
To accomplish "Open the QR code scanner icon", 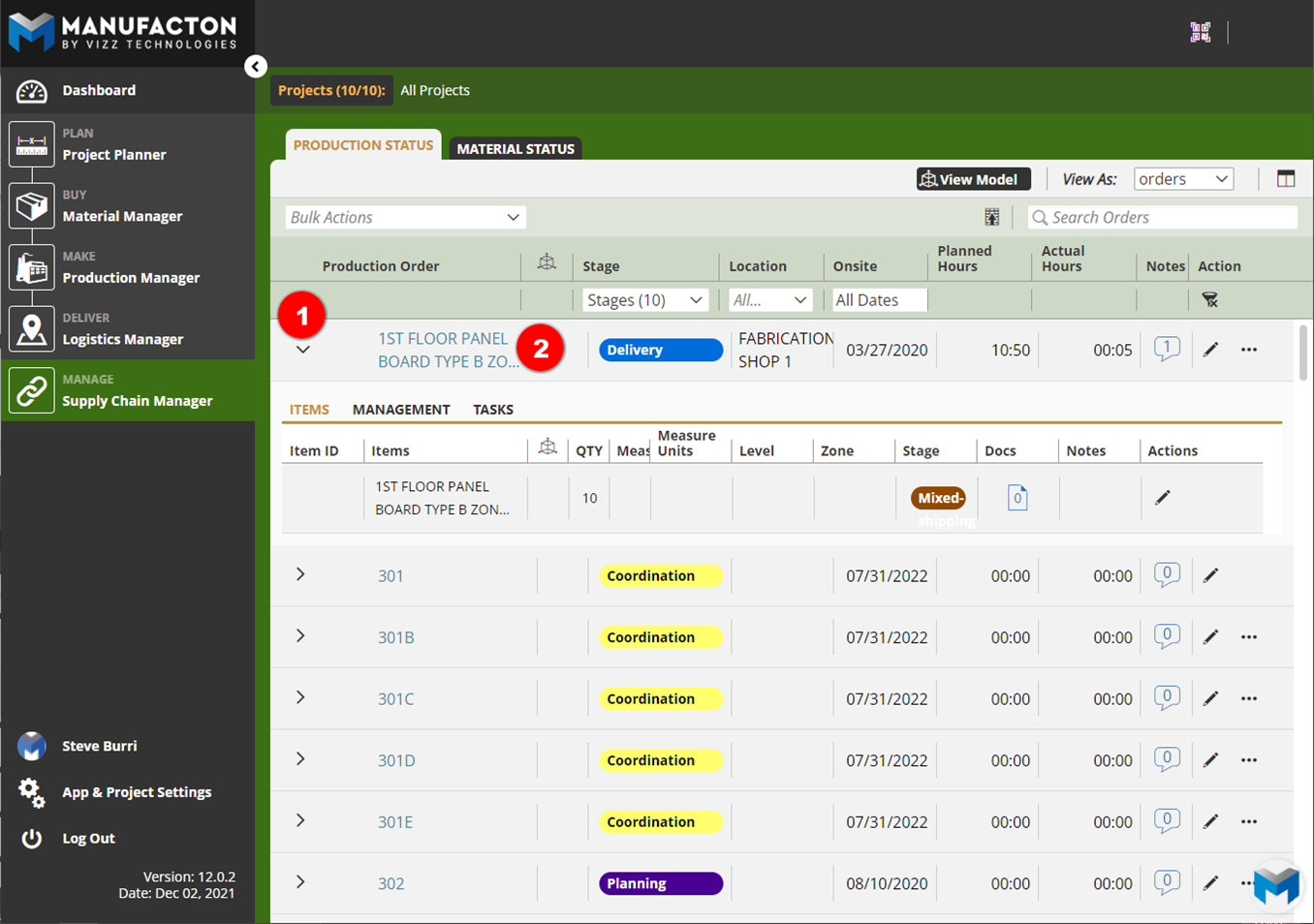I will click(x=1200, y=32).
